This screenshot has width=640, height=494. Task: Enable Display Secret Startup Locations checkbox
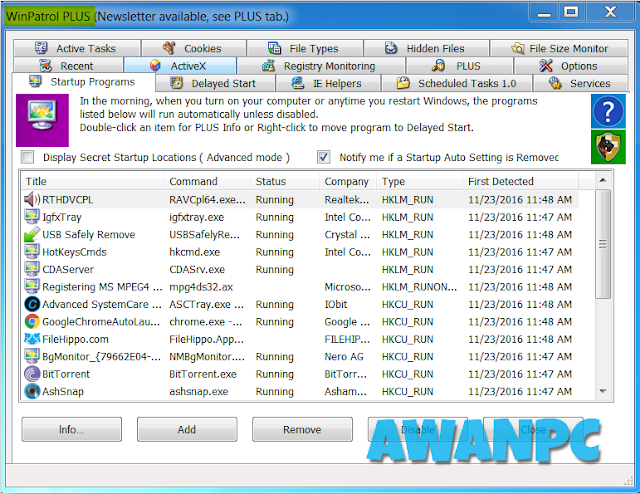coord(27,157)
